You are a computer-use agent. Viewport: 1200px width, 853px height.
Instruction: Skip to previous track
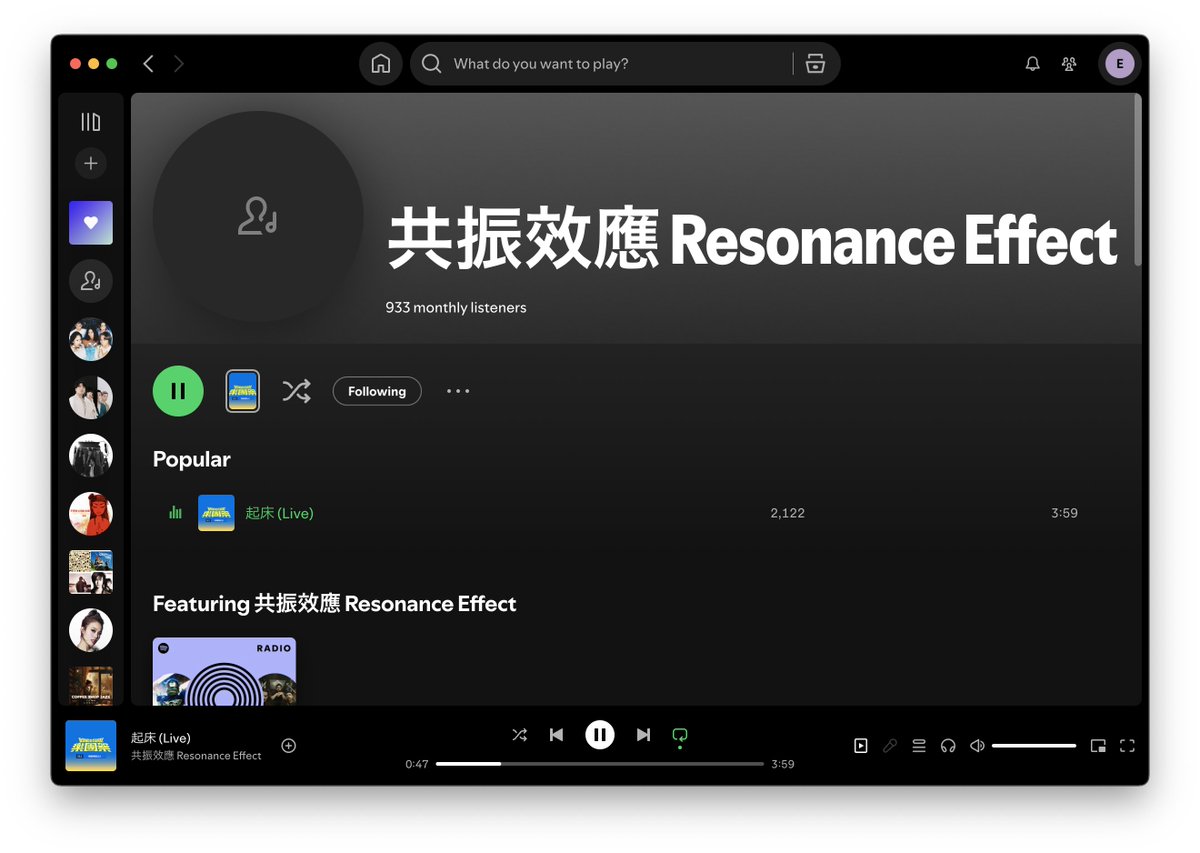(x=557, y=735)
